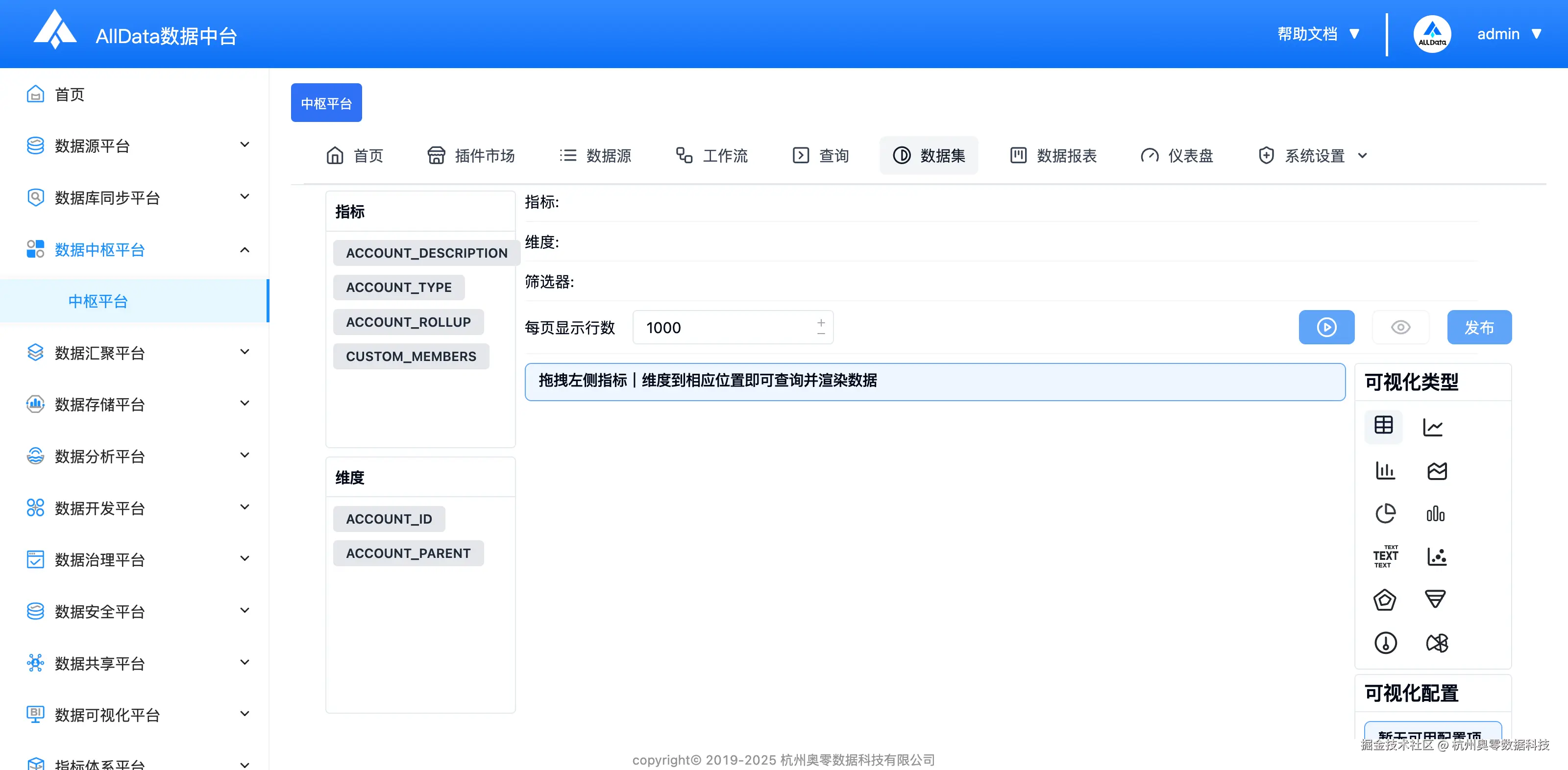This screenshot has width=1568, height=770.
Task: Choose the bar chart visualization
Action: click(x=1386, y=470)
